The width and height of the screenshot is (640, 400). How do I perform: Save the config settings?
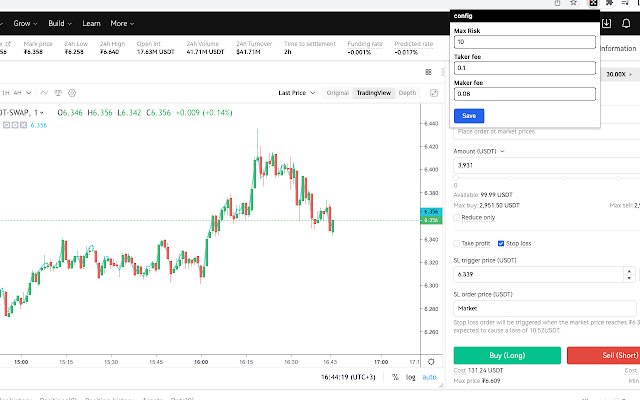[469, 116]
